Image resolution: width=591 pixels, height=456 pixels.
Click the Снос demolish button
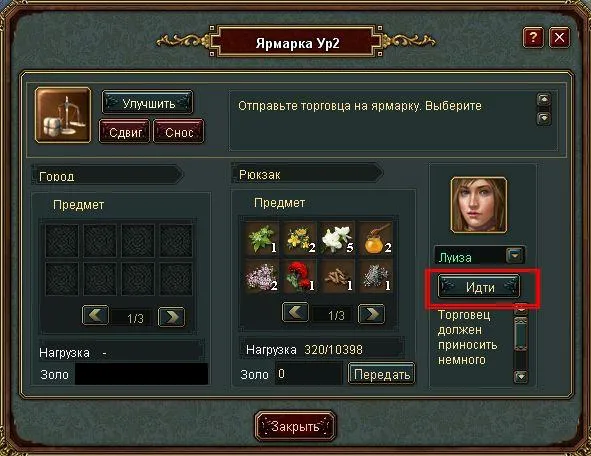179,132
